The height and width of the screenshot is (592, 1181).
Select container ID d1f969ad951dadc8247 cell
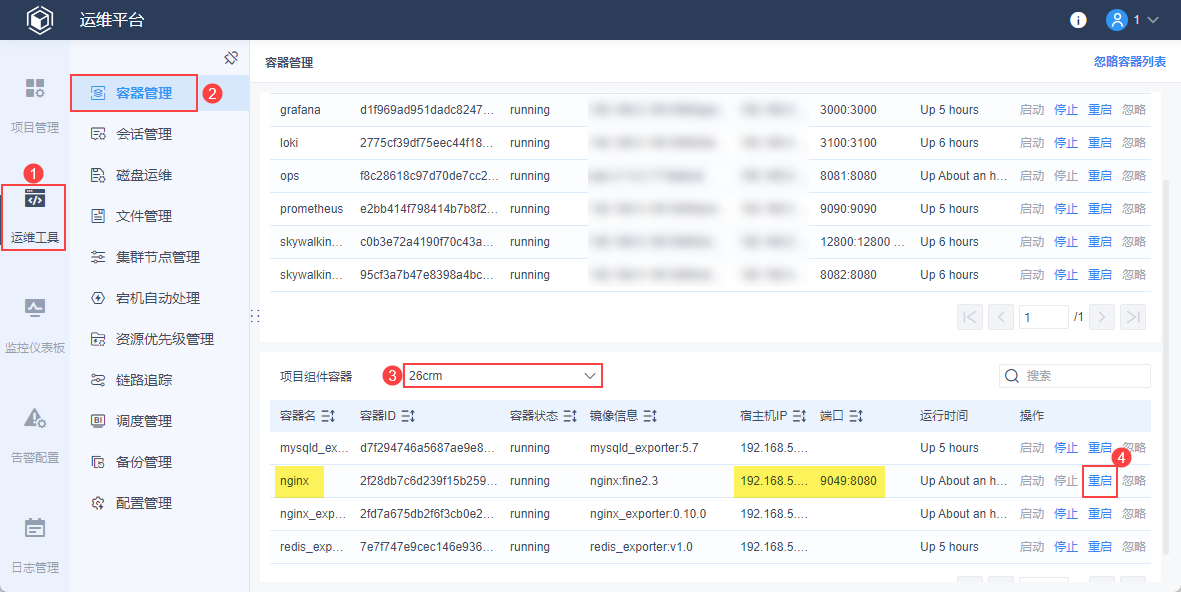point(427,110)
